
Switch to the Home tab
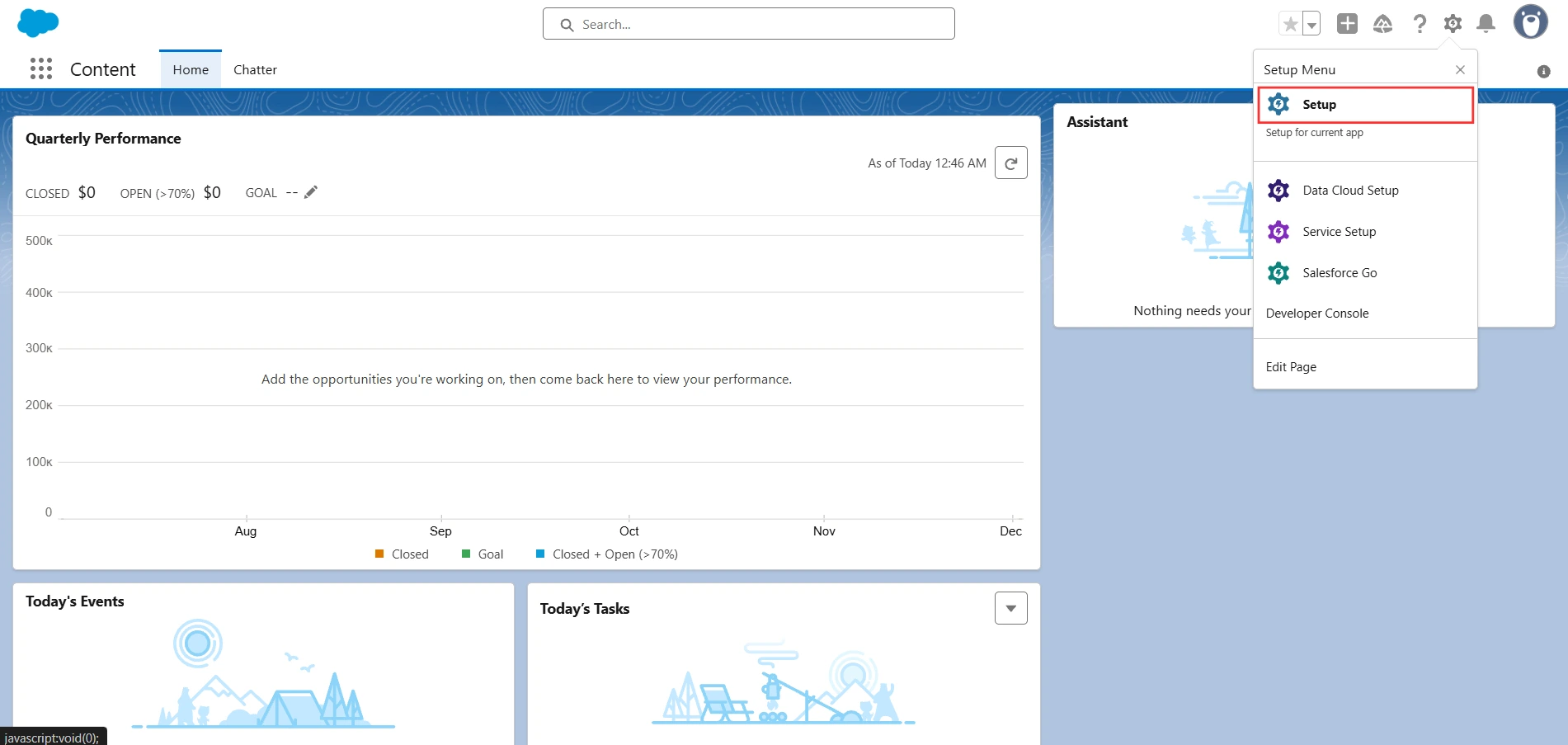[x=191, y=69]
